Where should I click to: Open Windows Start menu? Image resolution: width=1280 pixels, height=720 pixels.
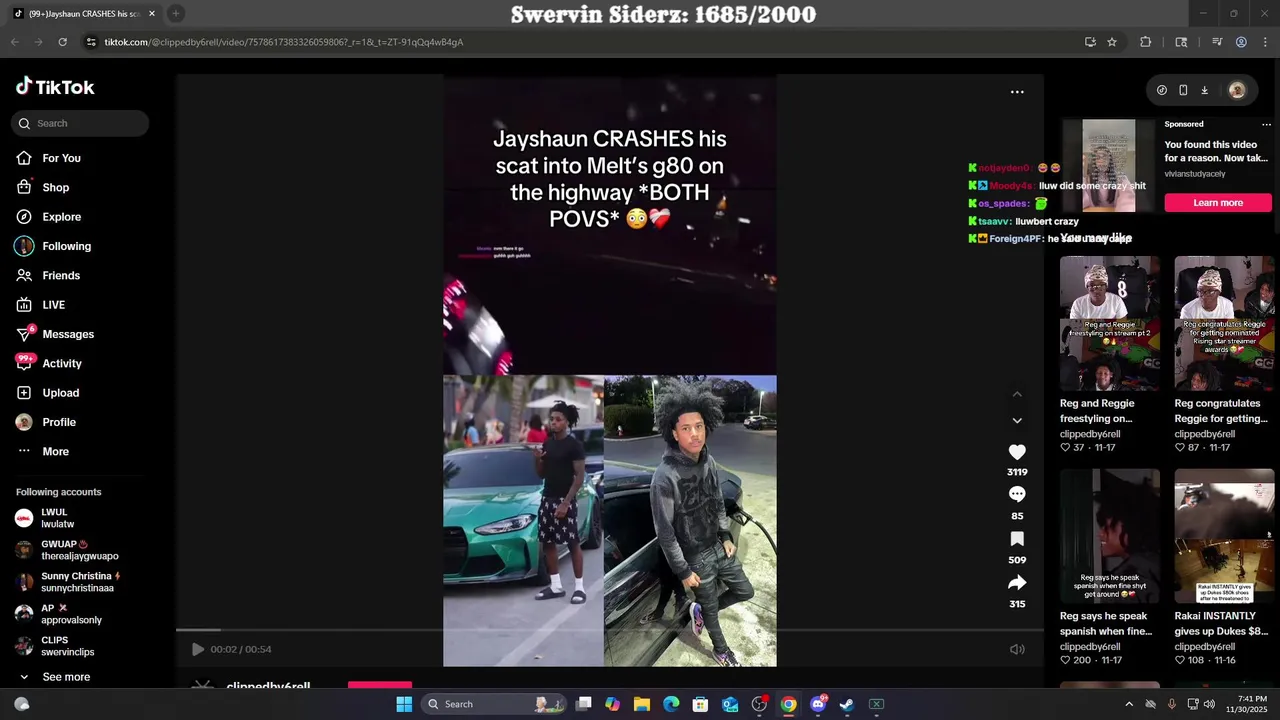pyautogui.click(x=404, y=704)
